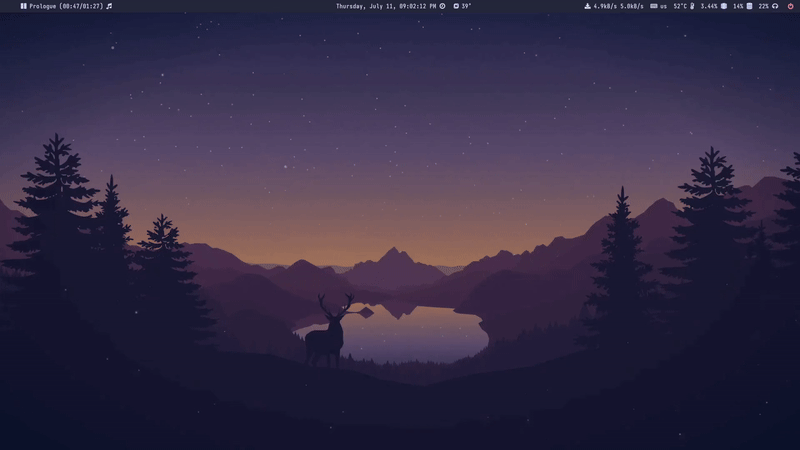The height and width of the screenshot is (450, 800).
Task: Click the headphones volume icon
Action: point(776,6)
